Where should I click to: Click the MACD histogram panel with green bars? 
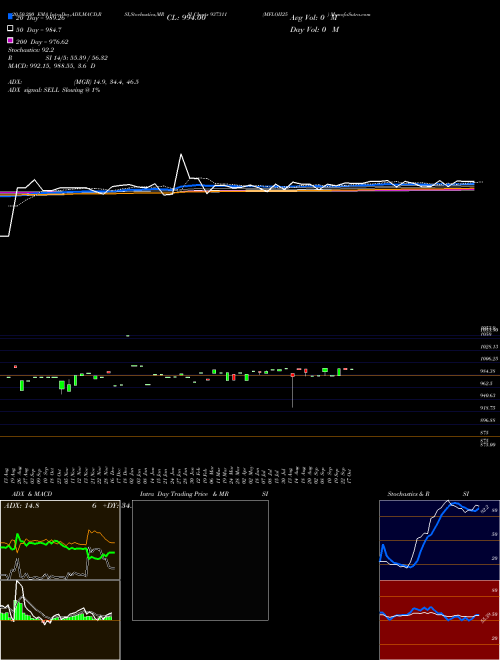tap(60, 620)
